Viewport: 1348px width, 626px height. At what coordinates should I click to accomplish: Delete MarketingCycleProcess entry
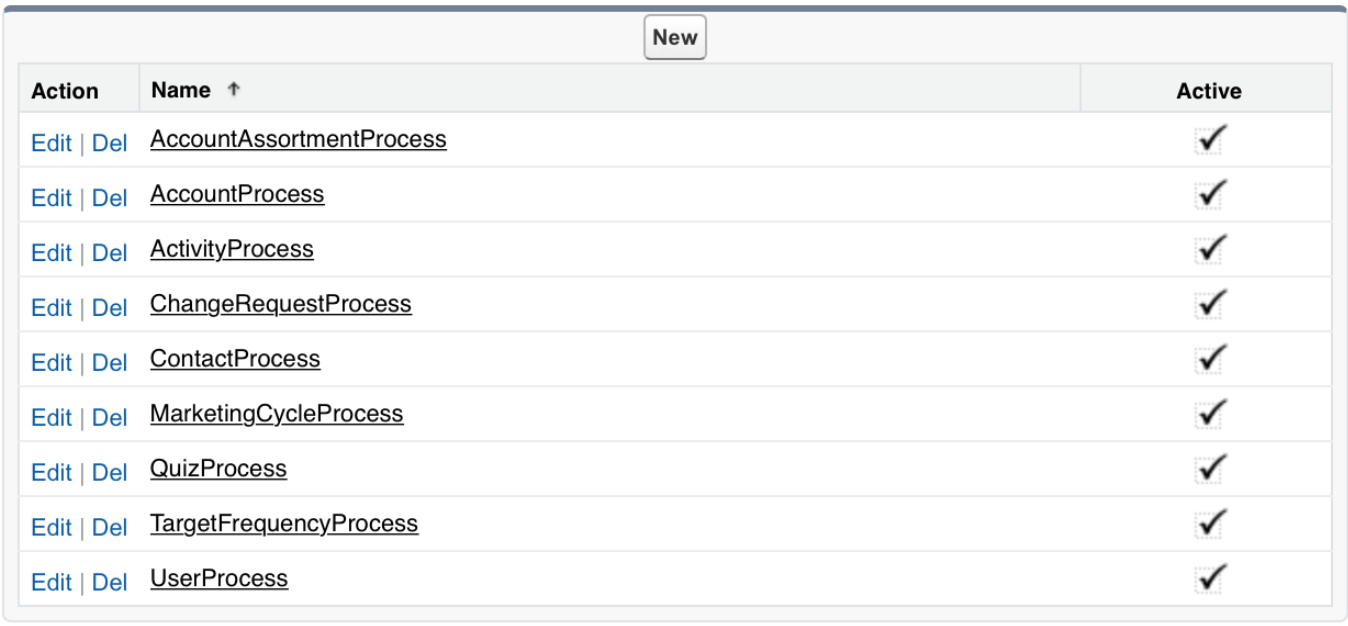(109, 418)
